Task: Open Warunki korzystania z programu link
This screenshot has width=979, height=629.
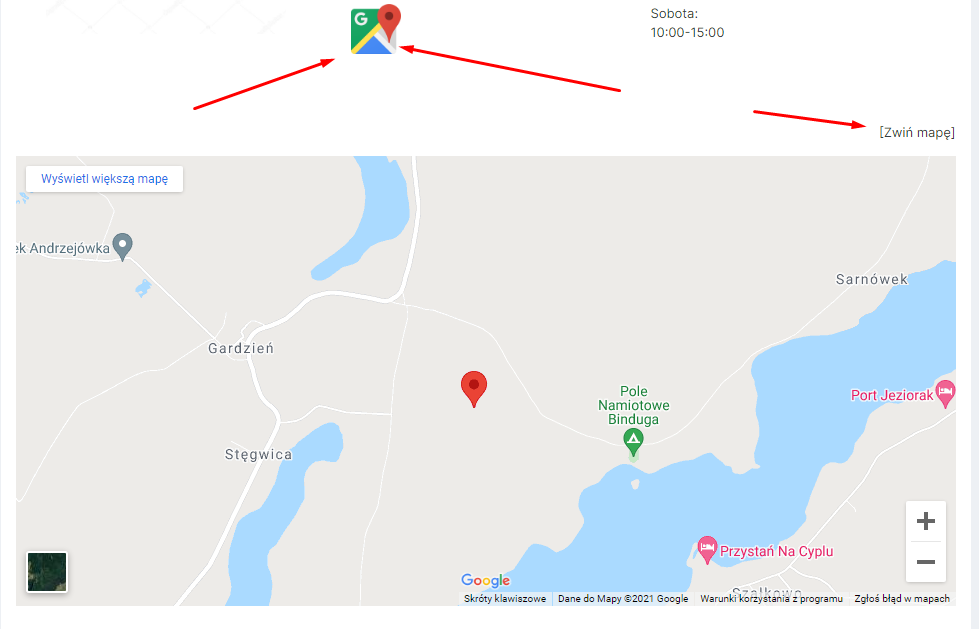Action: 771,598
